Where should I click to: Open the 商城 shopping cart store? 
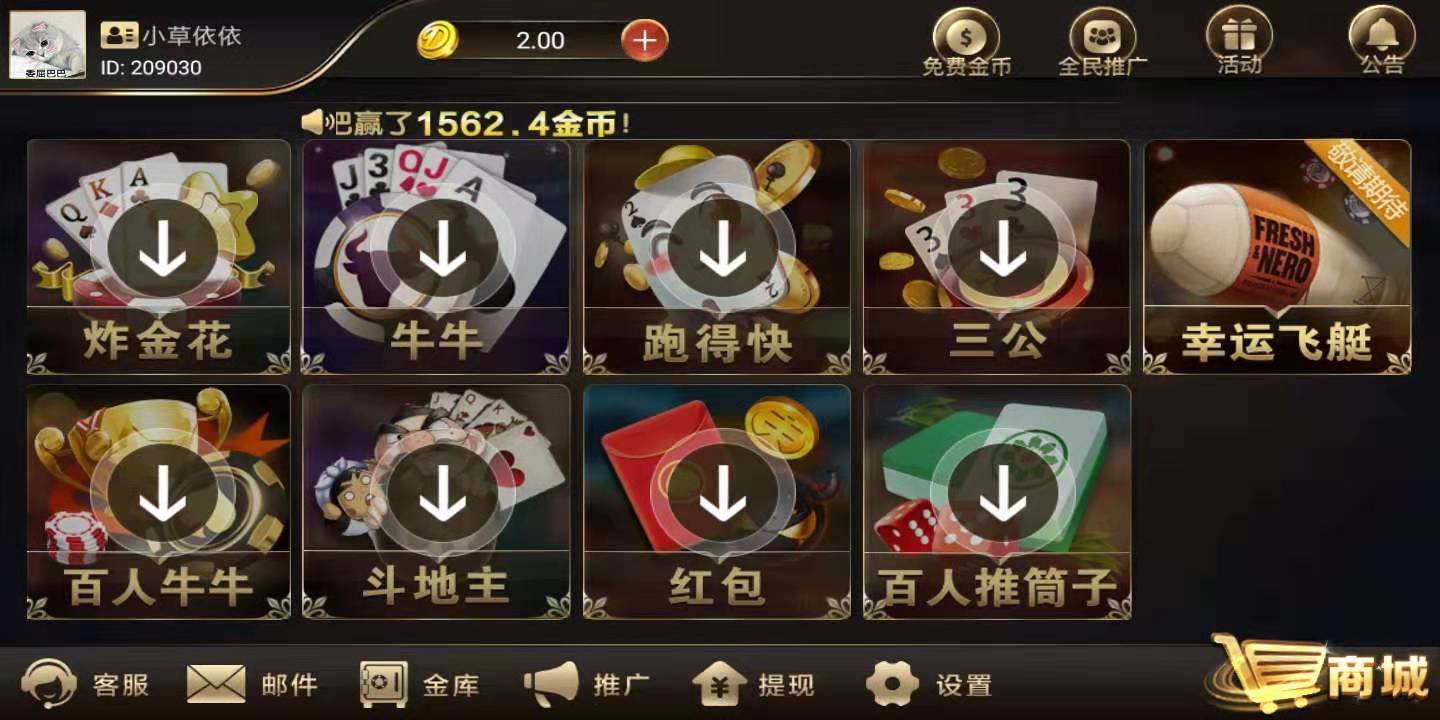coord(1320,676)
